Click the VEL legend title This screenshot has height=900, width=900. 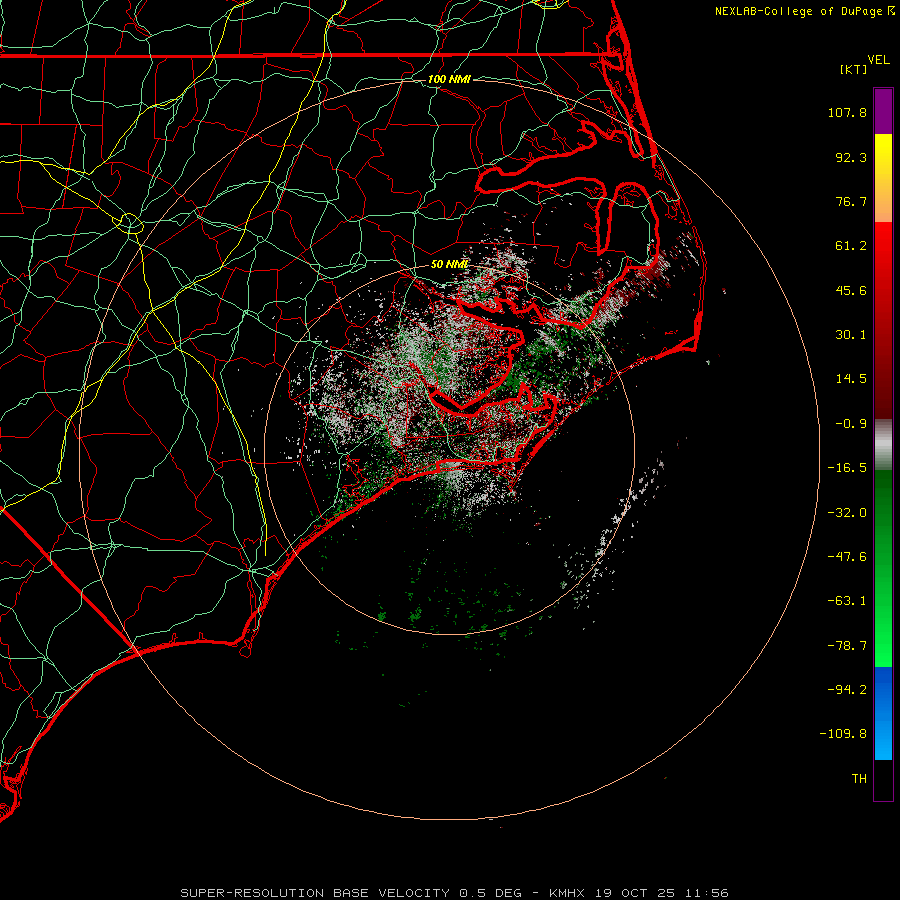878,60
